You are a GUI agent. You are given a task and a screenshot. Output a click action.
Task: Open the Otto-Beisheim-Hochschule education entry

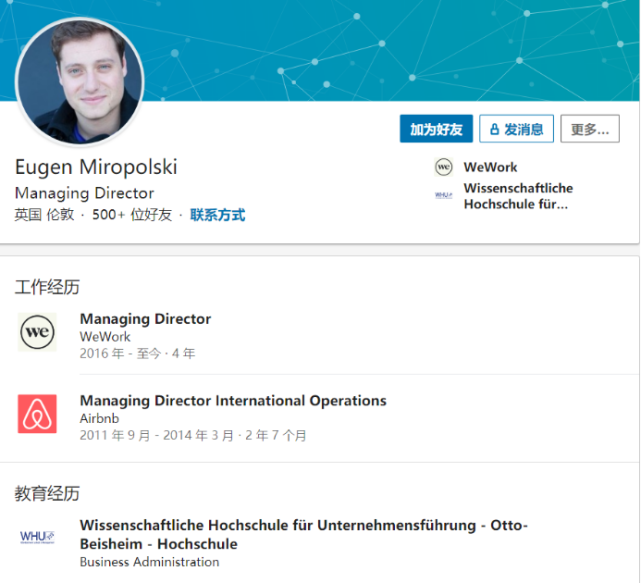click(x=304, y=534)
